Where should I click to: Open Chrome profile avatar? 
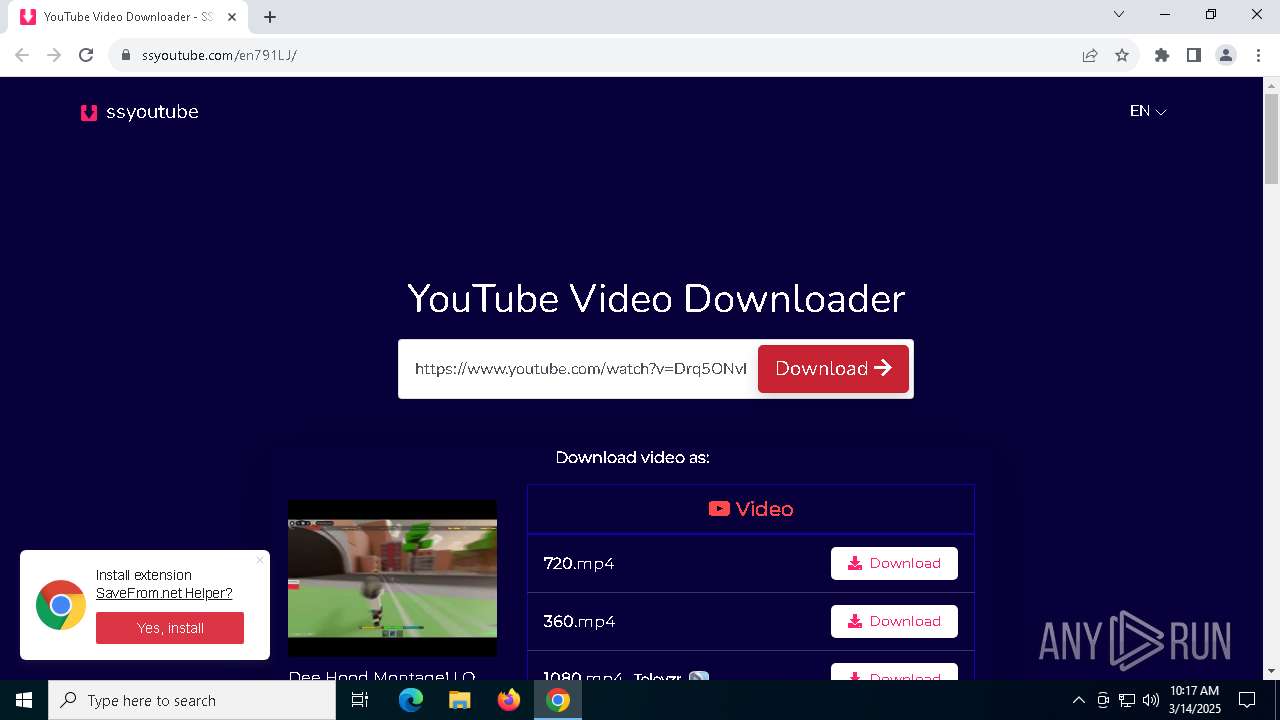tap(1226, 55)
